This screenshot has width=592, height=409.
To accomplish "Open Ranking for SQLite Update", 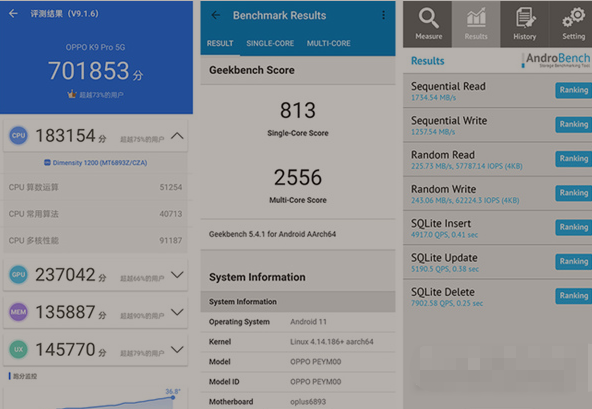I will (574, 262).
